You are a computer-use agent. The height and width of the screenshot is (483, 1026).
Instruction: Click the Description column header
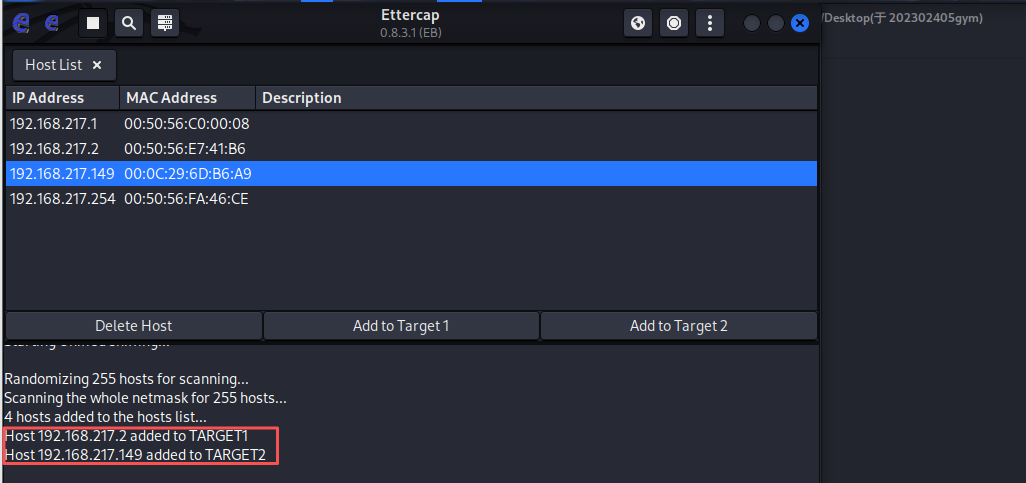point(536,98)
